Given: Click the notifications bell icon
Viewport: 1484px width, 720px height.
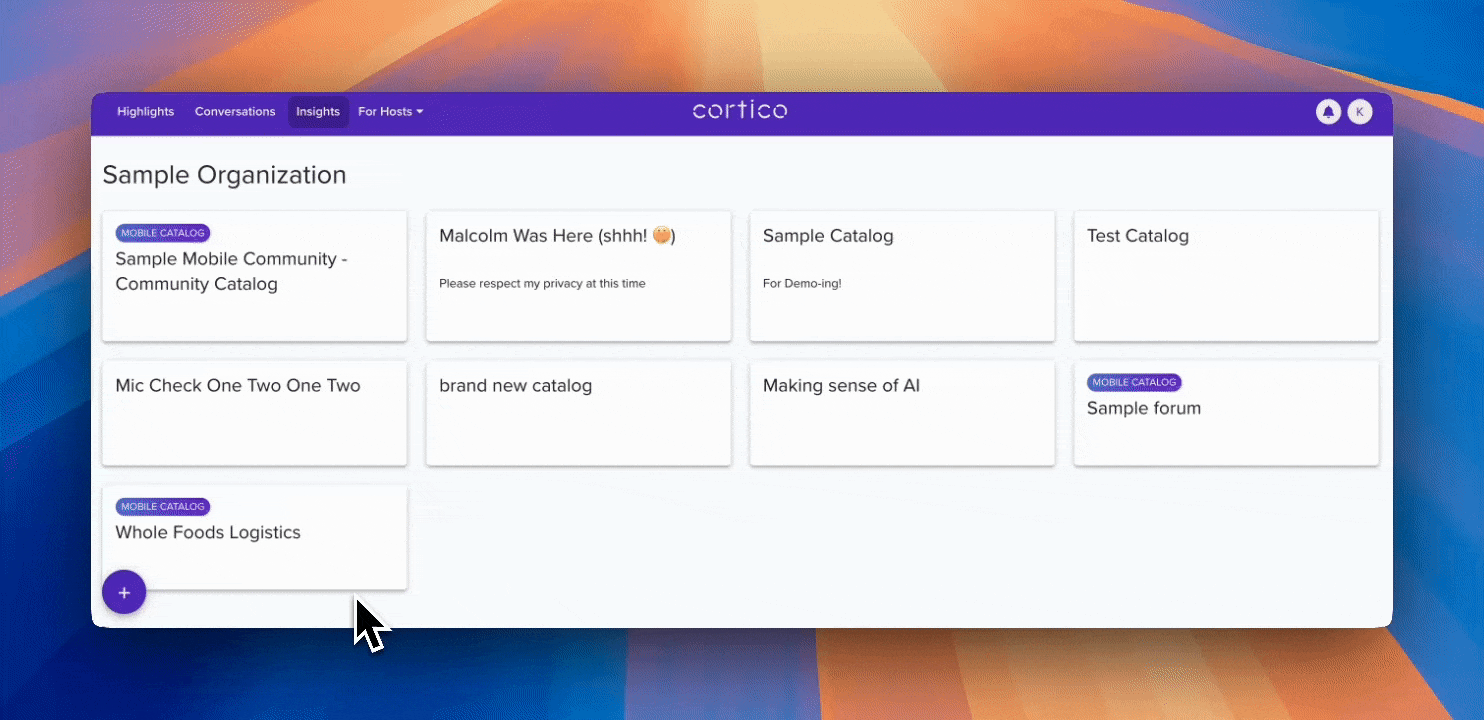Looking at the screenshot, I should 1328,112.
